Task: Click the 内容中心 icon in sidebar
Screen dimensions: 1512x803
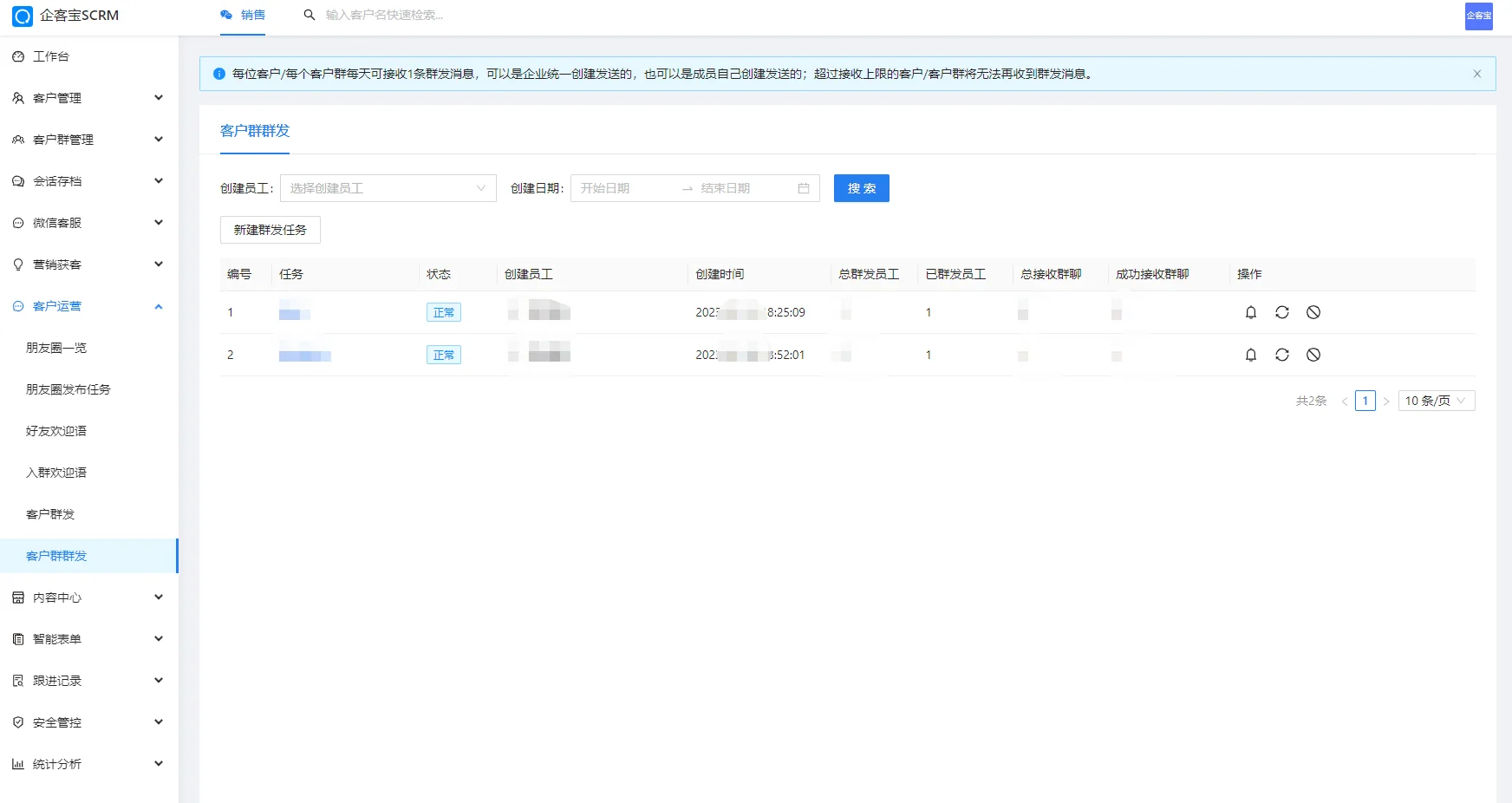Action: point(18,597)
